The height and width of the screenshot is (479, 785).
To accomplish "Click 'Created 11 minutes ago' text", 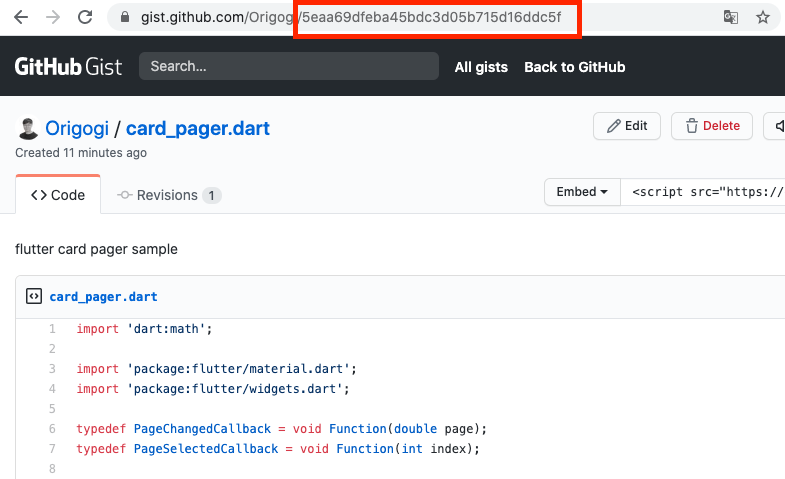I will point(81,153).
